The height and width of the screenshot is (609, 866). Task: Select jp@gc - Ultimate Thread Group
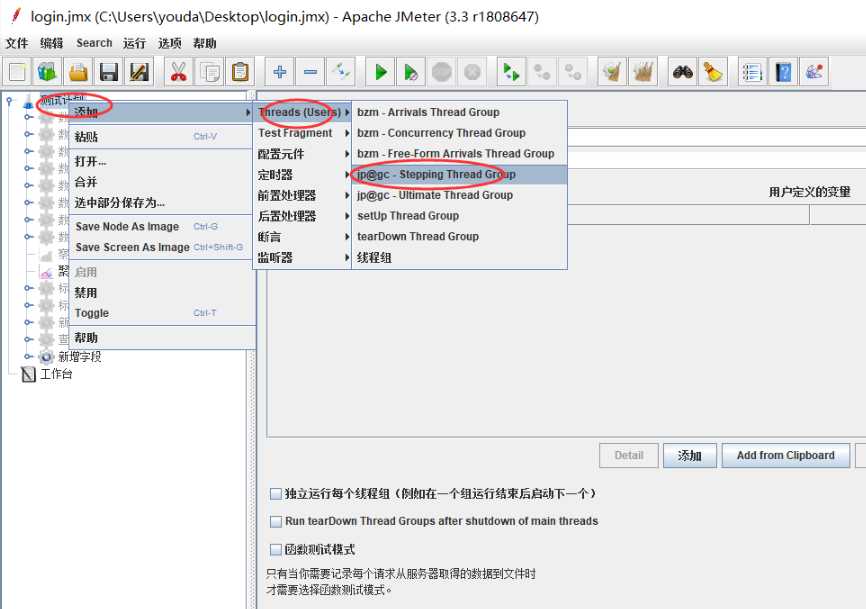coord(460,195)
